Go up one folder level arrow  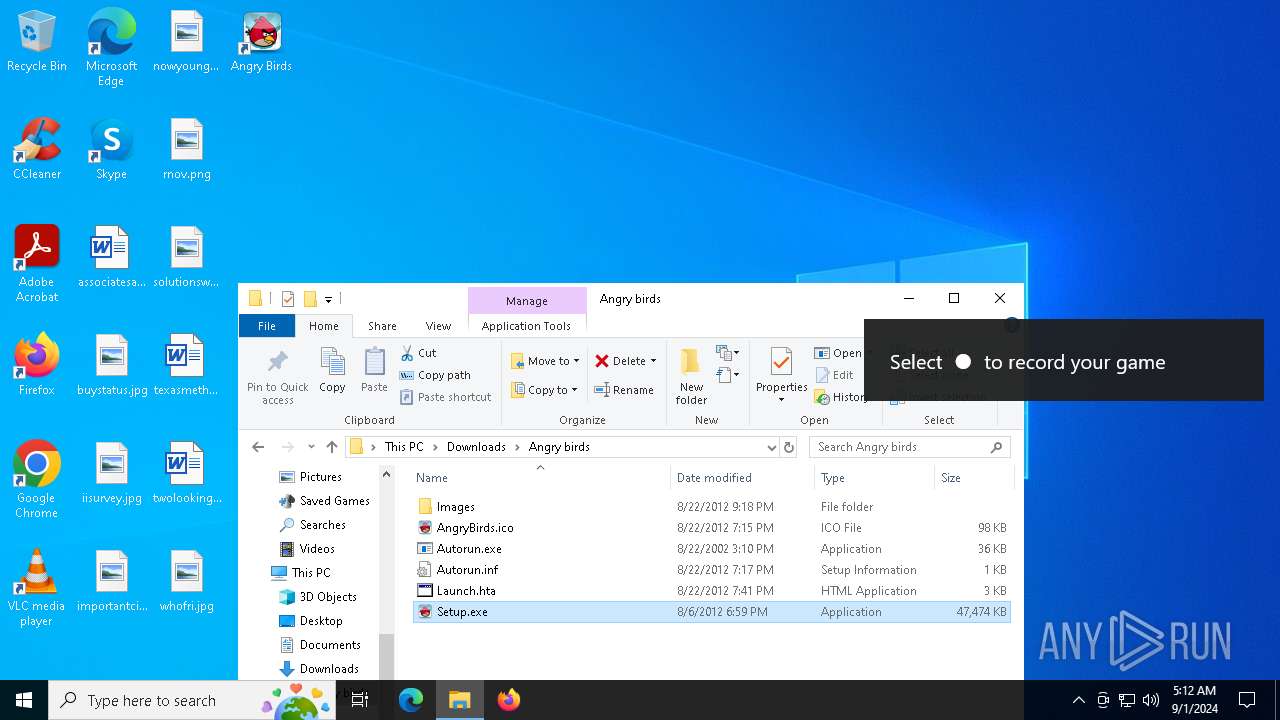tap(332, 447)
